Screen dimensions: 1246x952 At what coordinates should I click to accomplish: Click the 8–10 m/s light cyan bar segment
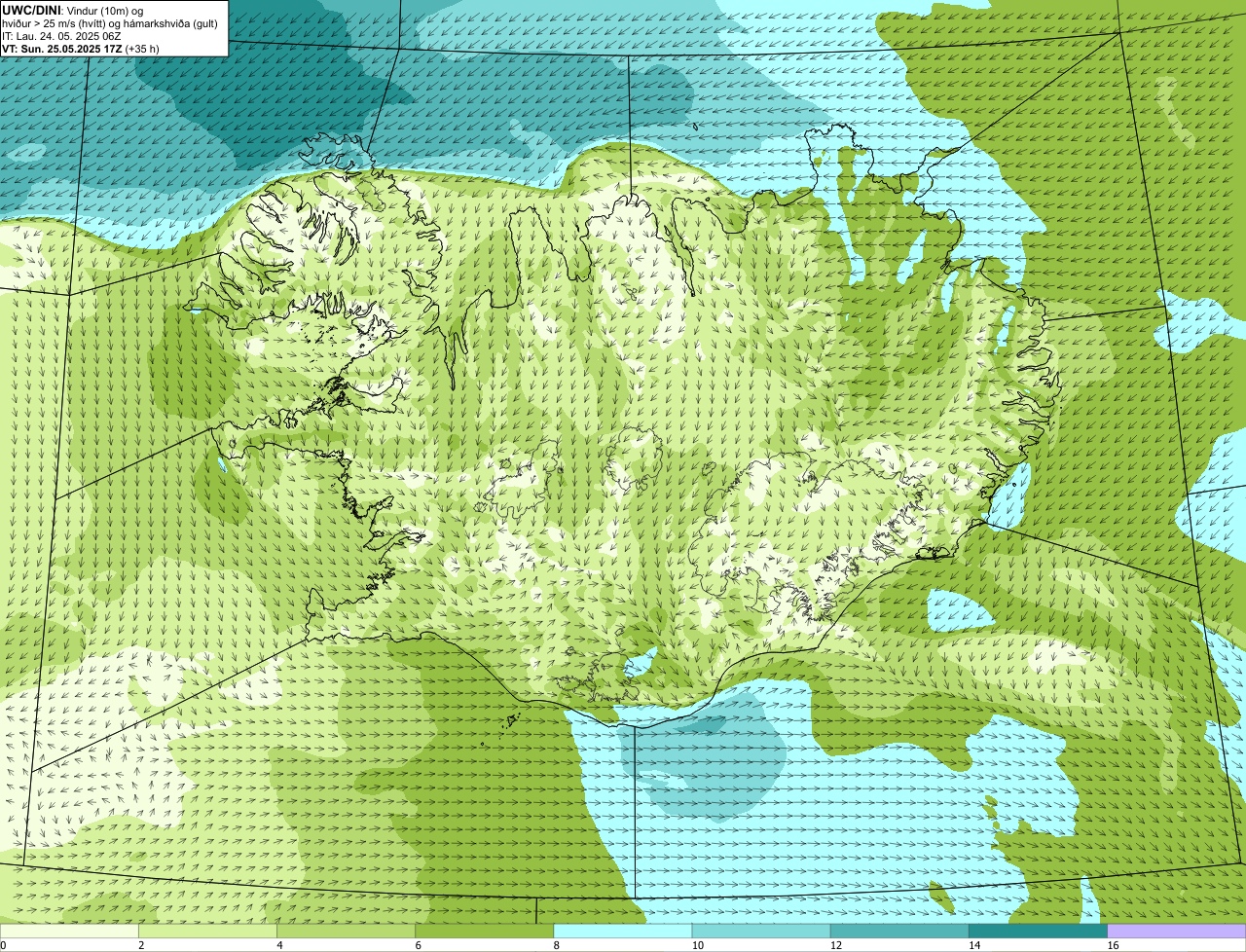click(x=623, y=932)
